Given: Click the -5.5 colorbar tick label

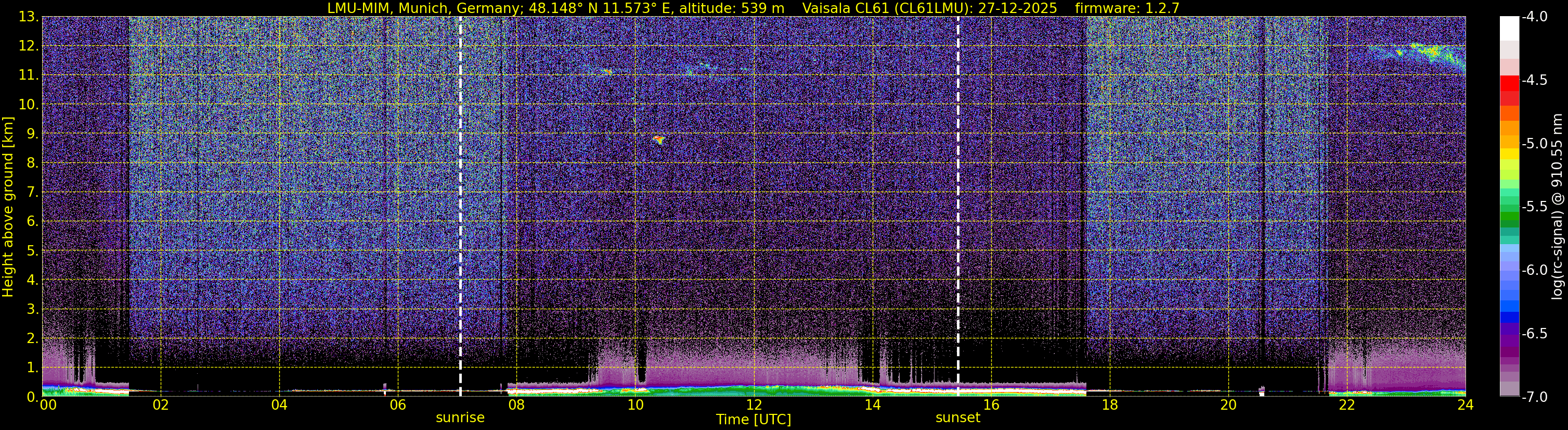Looking at the screenshot, I should [1534, 207].
